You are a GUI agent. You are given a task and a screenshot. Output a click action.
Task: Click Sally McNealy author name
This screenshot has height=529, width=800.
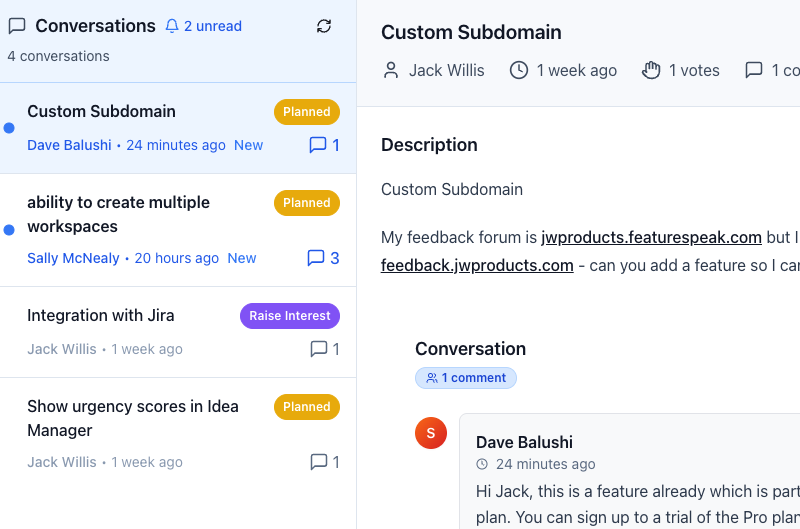pyautogui.click(x=73, y=258)
